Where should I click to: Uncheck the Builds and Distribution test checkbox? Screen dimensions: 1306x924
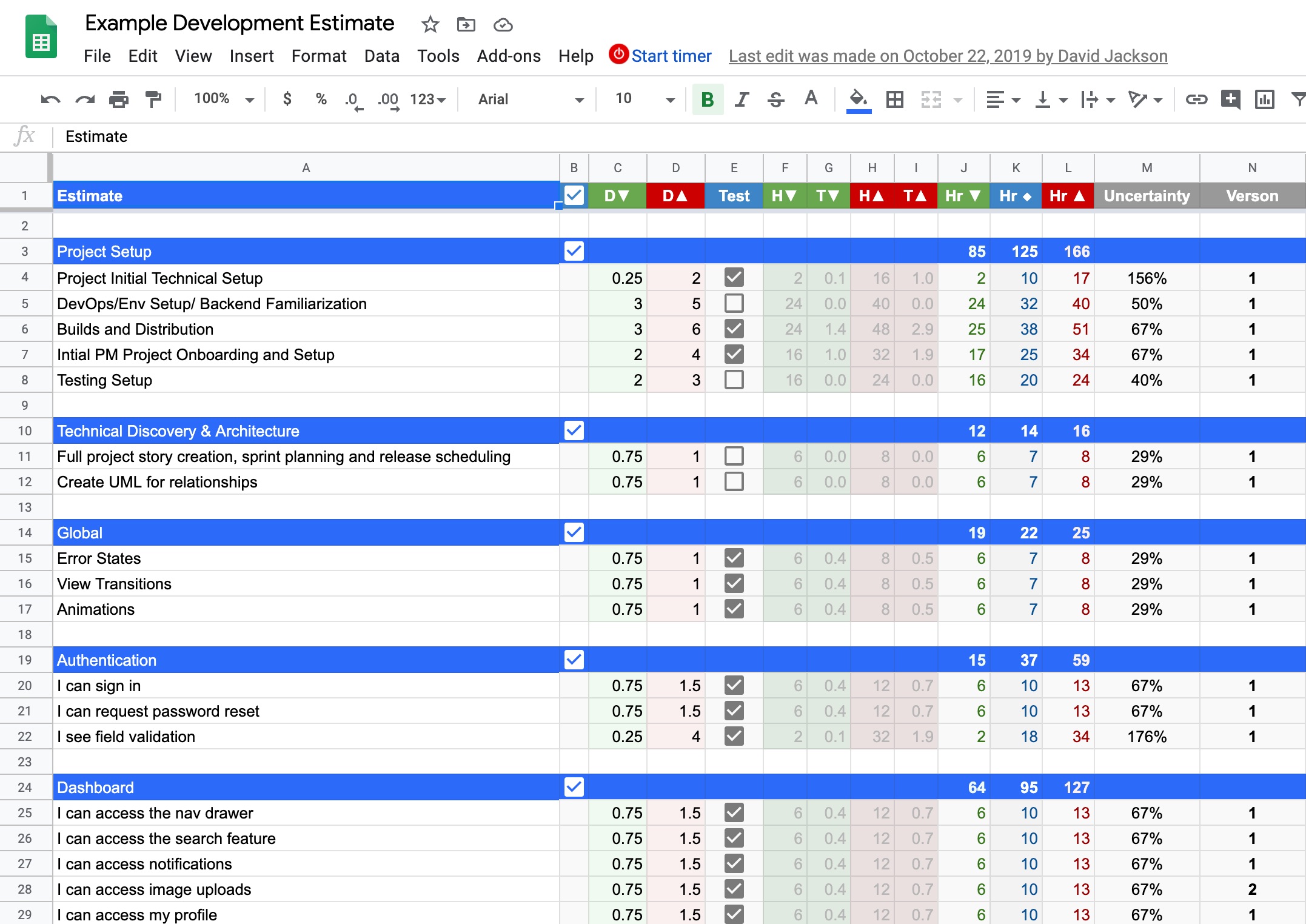734,329
